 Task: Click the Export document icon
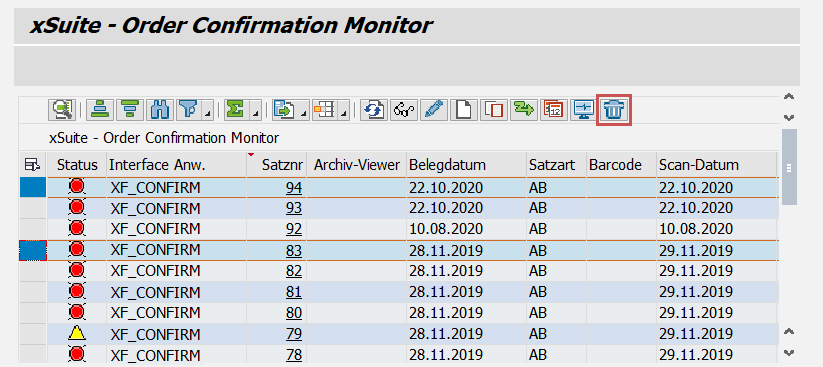coord(284,110)
